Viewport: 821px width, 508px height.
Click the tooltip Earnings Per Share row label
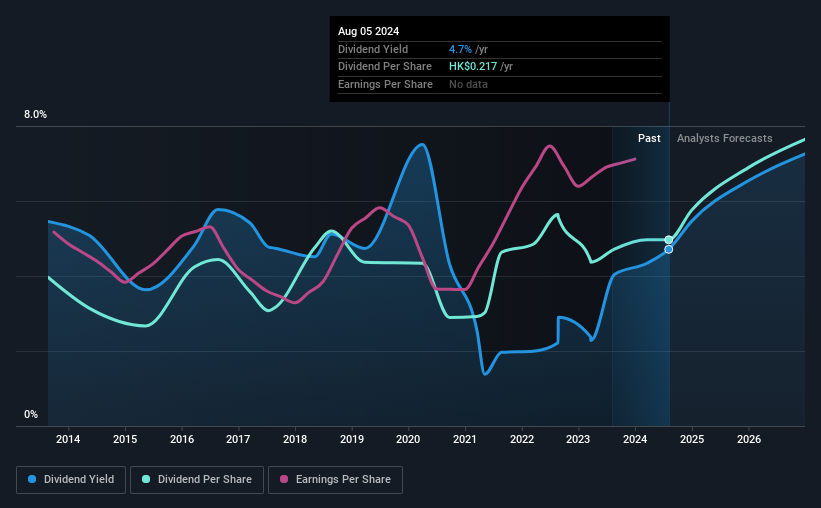(x=385, y=84)
